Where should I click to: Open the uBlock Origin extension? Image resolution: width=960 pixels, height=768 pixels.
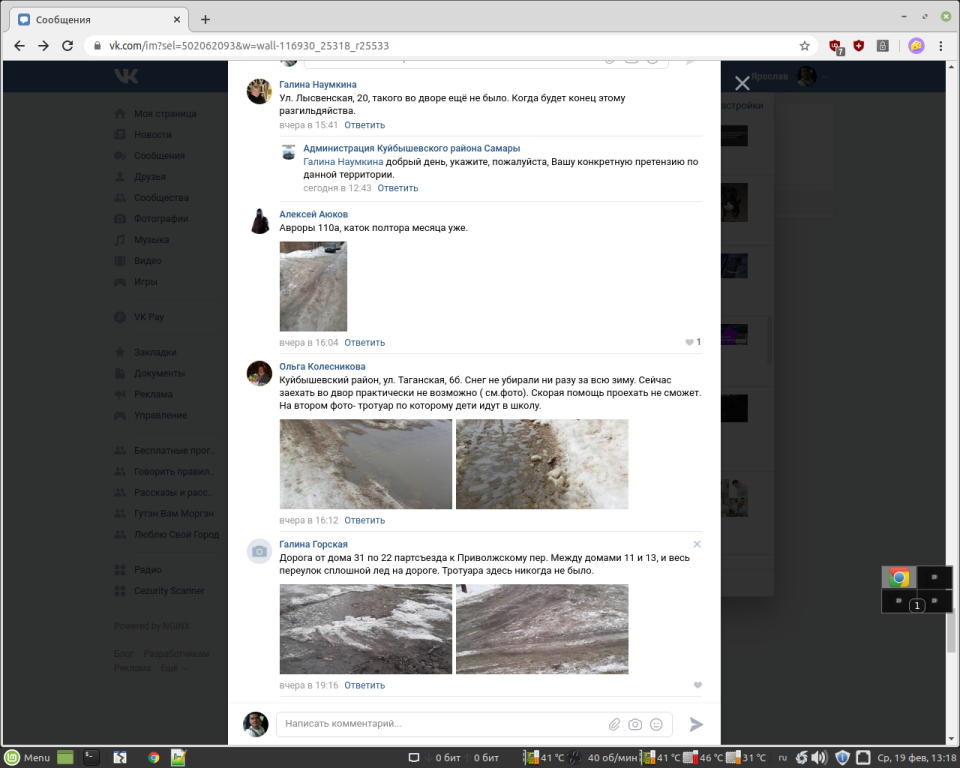[x=835, y=46]
